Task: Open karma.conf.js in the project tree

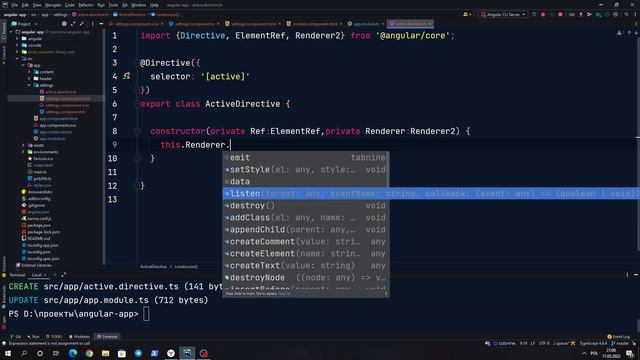Action: tap(39, 218)
